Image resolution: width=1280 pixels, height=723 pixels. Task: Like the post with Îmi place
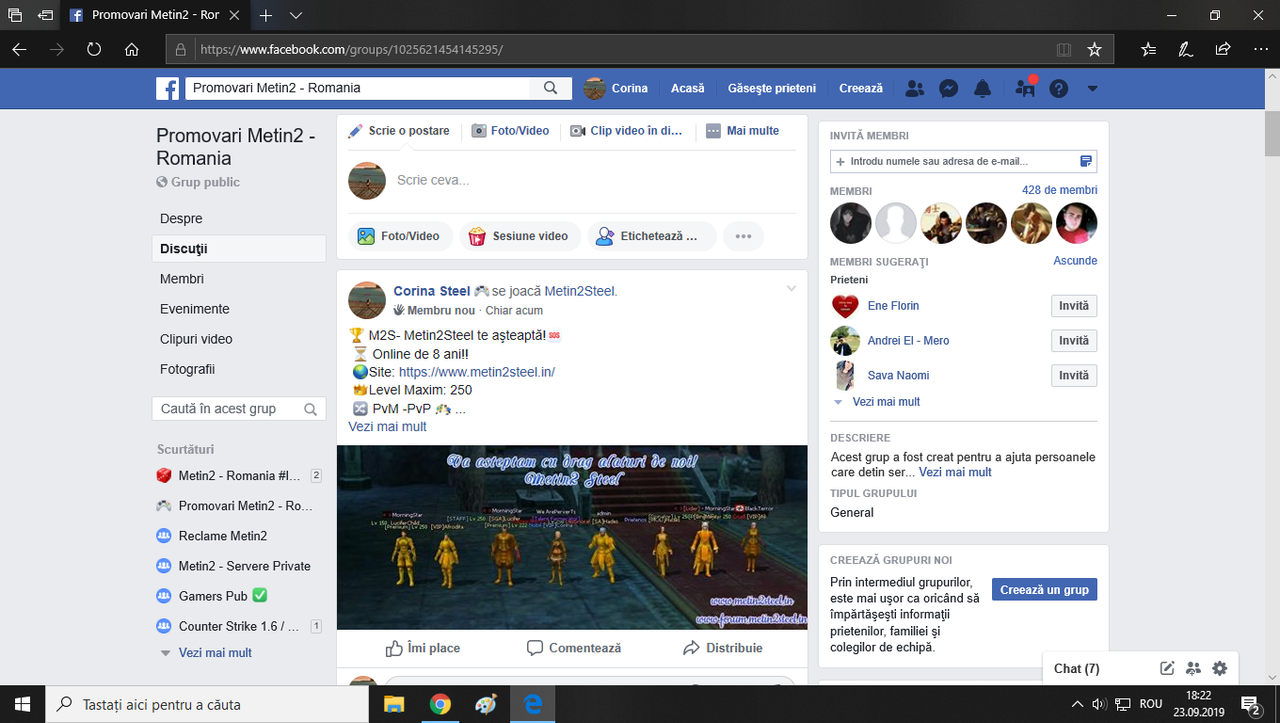point(423,648)
